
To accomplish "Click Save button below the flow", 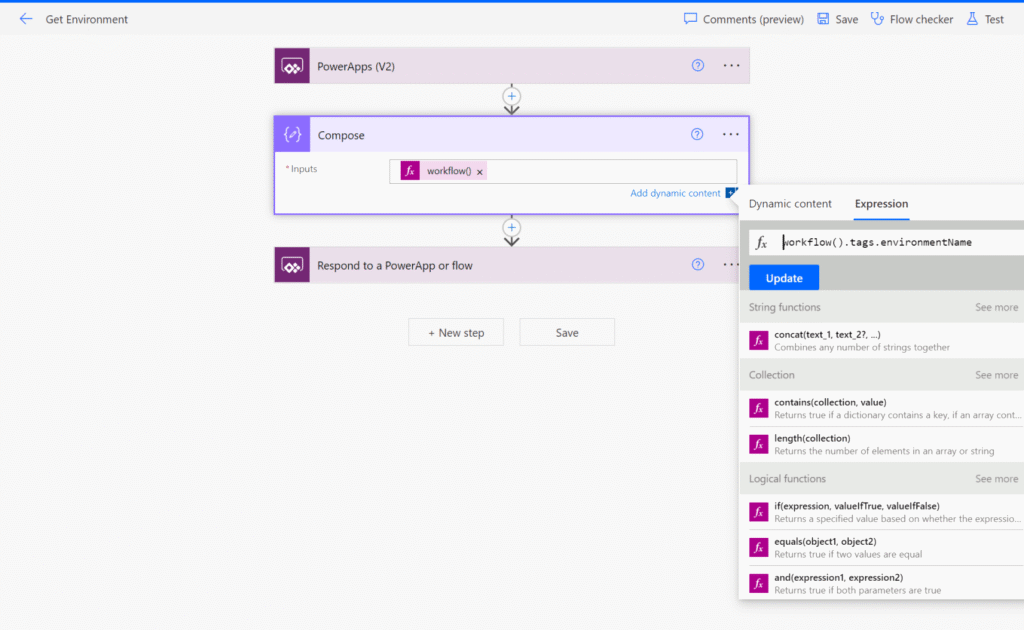I will (x=567, y=332).
